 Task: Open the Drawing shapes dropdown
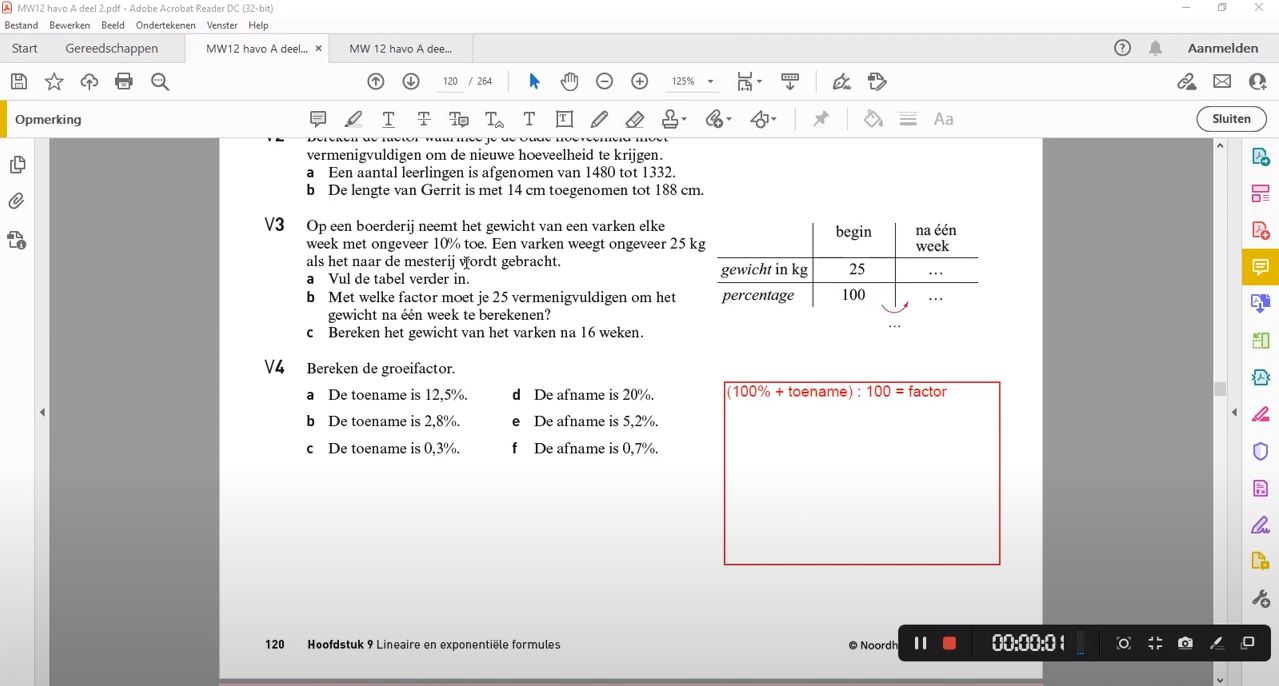coord(763,119)
